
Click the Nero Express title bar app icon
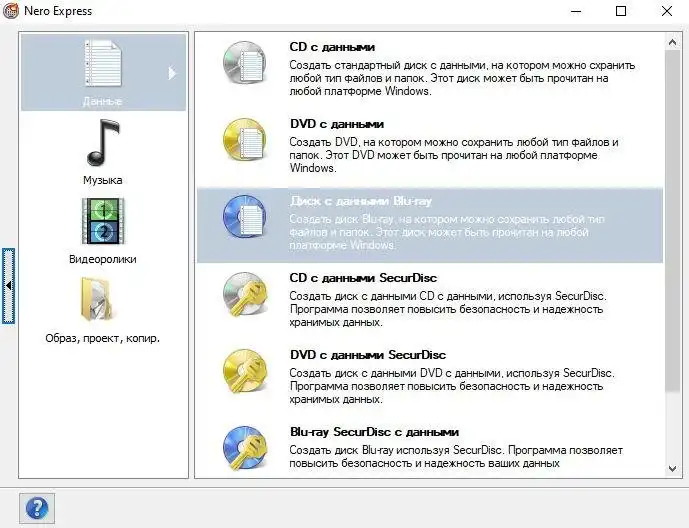point(11,11)
